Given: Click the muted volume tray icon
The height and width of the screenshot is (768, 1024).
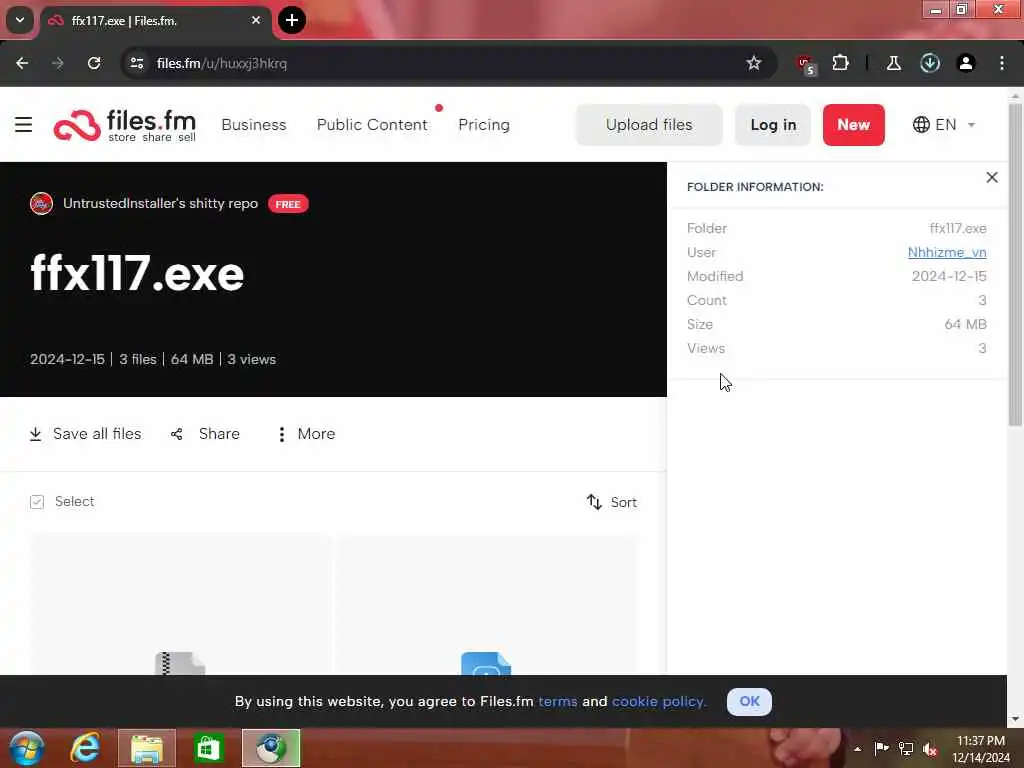Looking at the screenshot, I should coord(929,748).
